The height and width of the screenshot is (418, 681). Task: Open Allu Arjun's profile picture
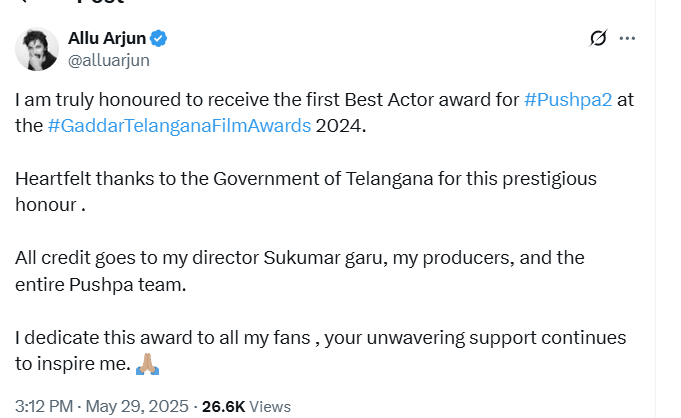36,49
